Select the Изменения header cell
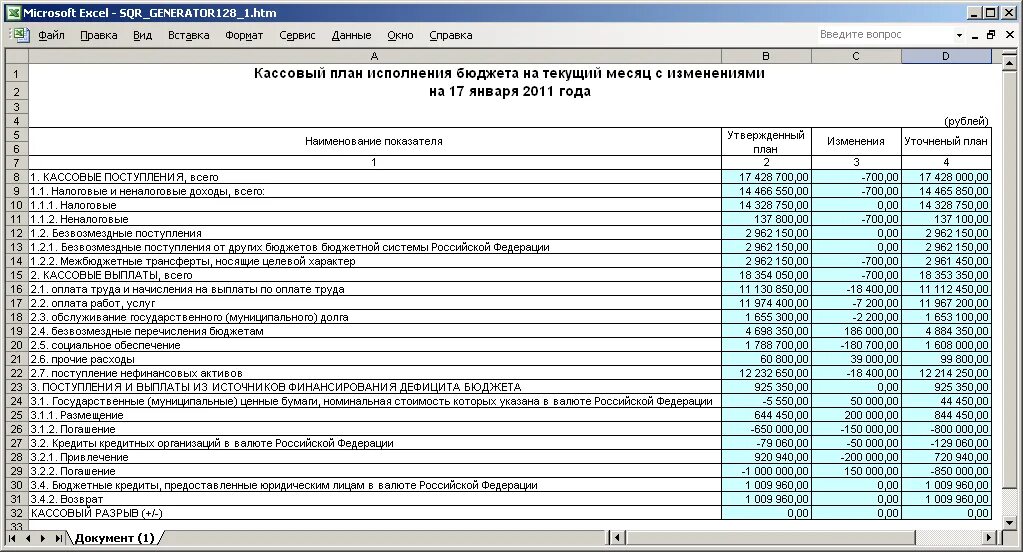Viewport: 1023px width, 552px height. pyautogui.click(x=856, y=142)
